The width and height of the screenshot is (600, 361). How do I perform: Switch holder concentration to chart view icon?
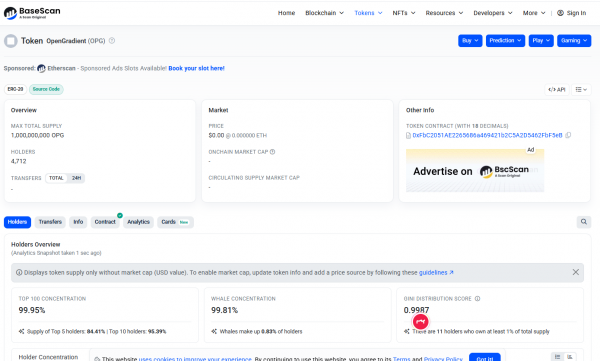click(570, 357)
